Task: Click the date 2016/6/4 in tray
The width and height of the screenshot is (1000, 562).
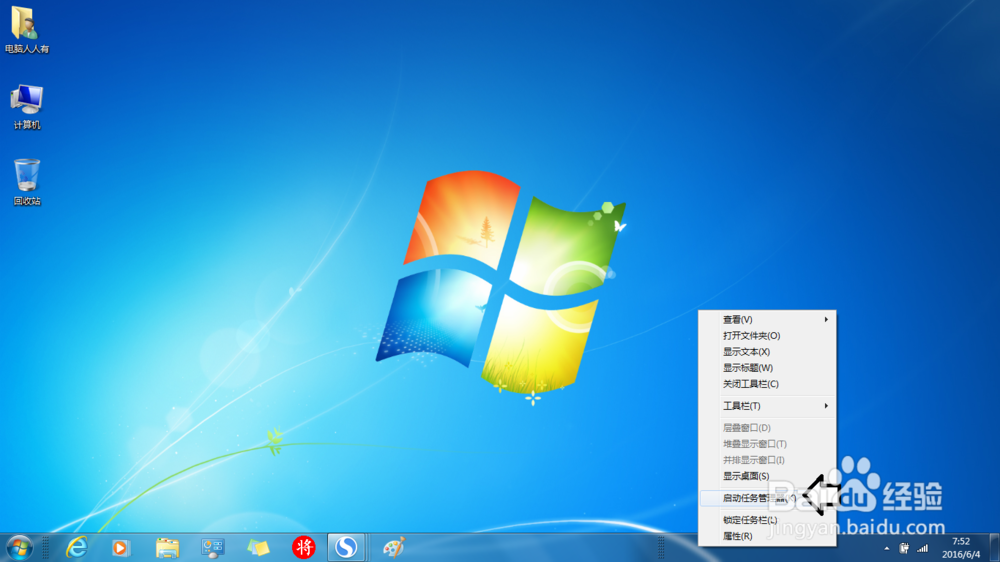Action: pyautogui.click(x=961, y=554)
